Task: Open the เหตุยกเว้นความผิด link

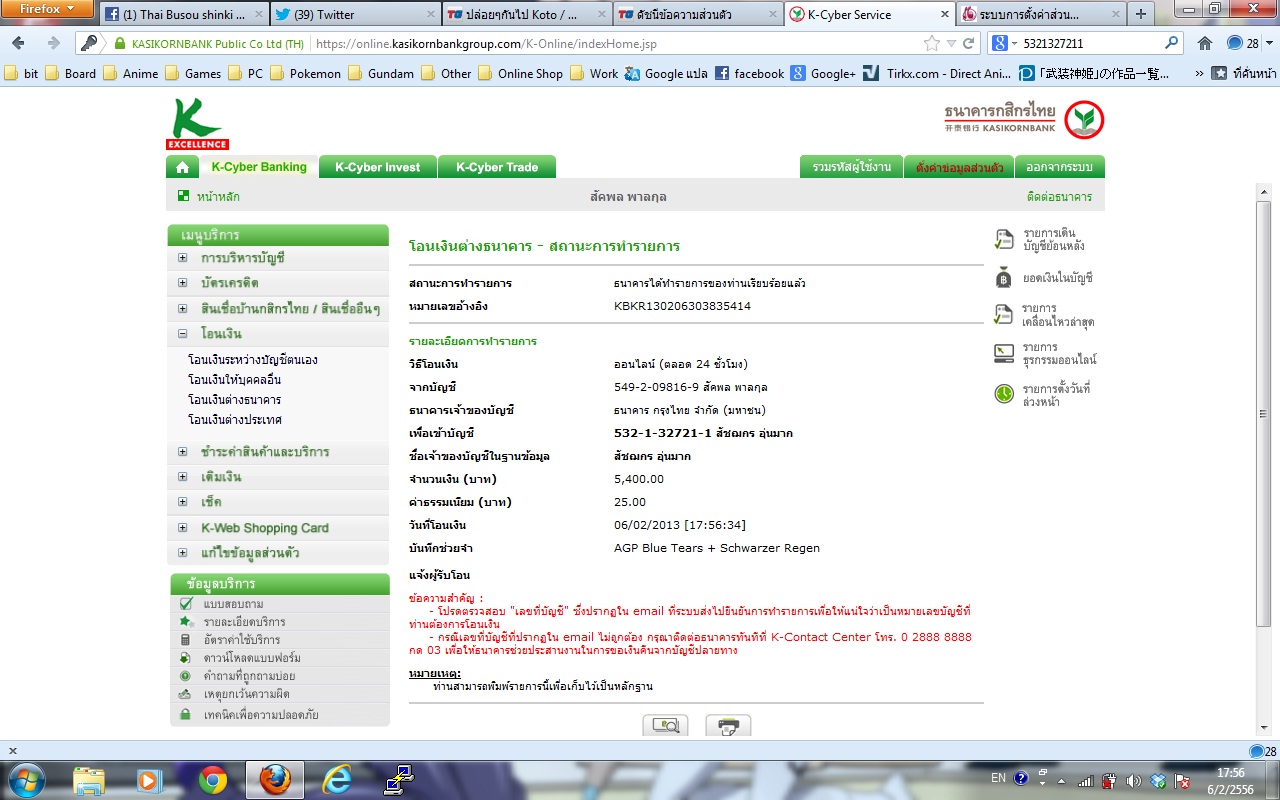Action: point(245,694)
